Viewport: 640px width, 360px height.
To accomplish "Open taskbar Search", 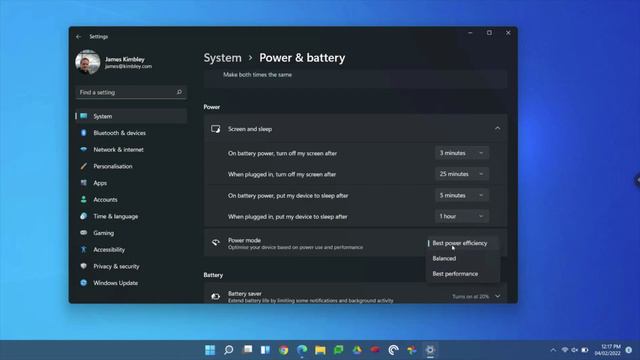I will [229, 350].
